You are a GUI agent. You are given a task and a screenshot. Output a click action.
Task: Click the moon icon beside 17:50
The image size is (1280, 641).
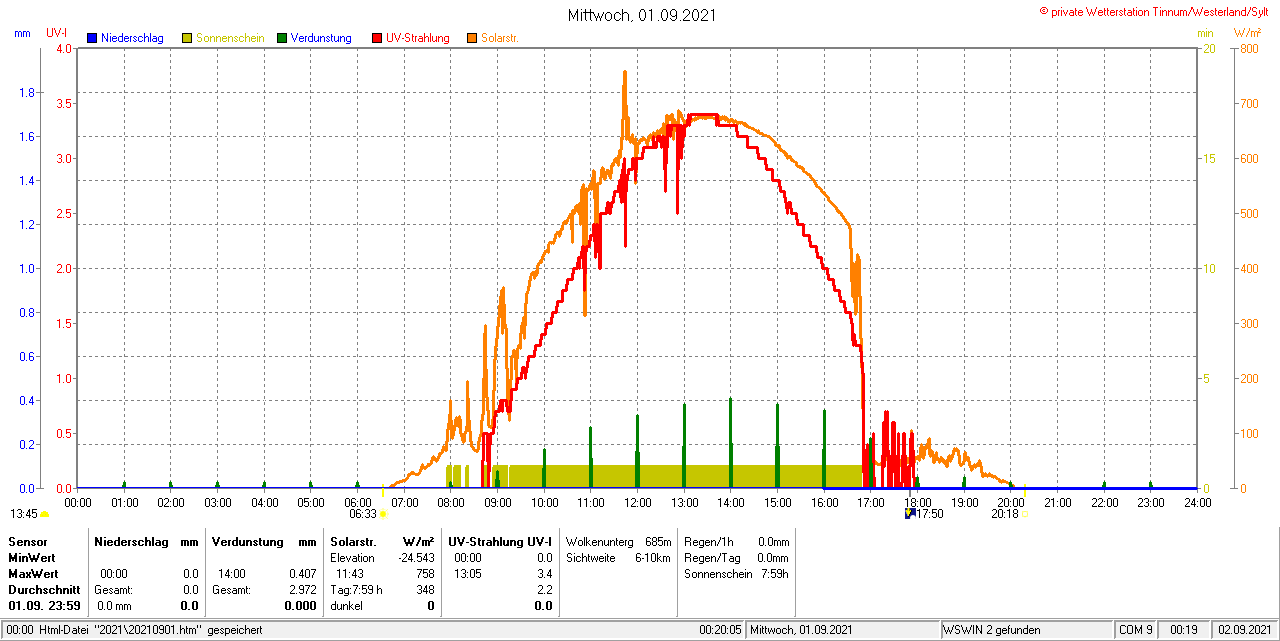(x=909, y=513)
